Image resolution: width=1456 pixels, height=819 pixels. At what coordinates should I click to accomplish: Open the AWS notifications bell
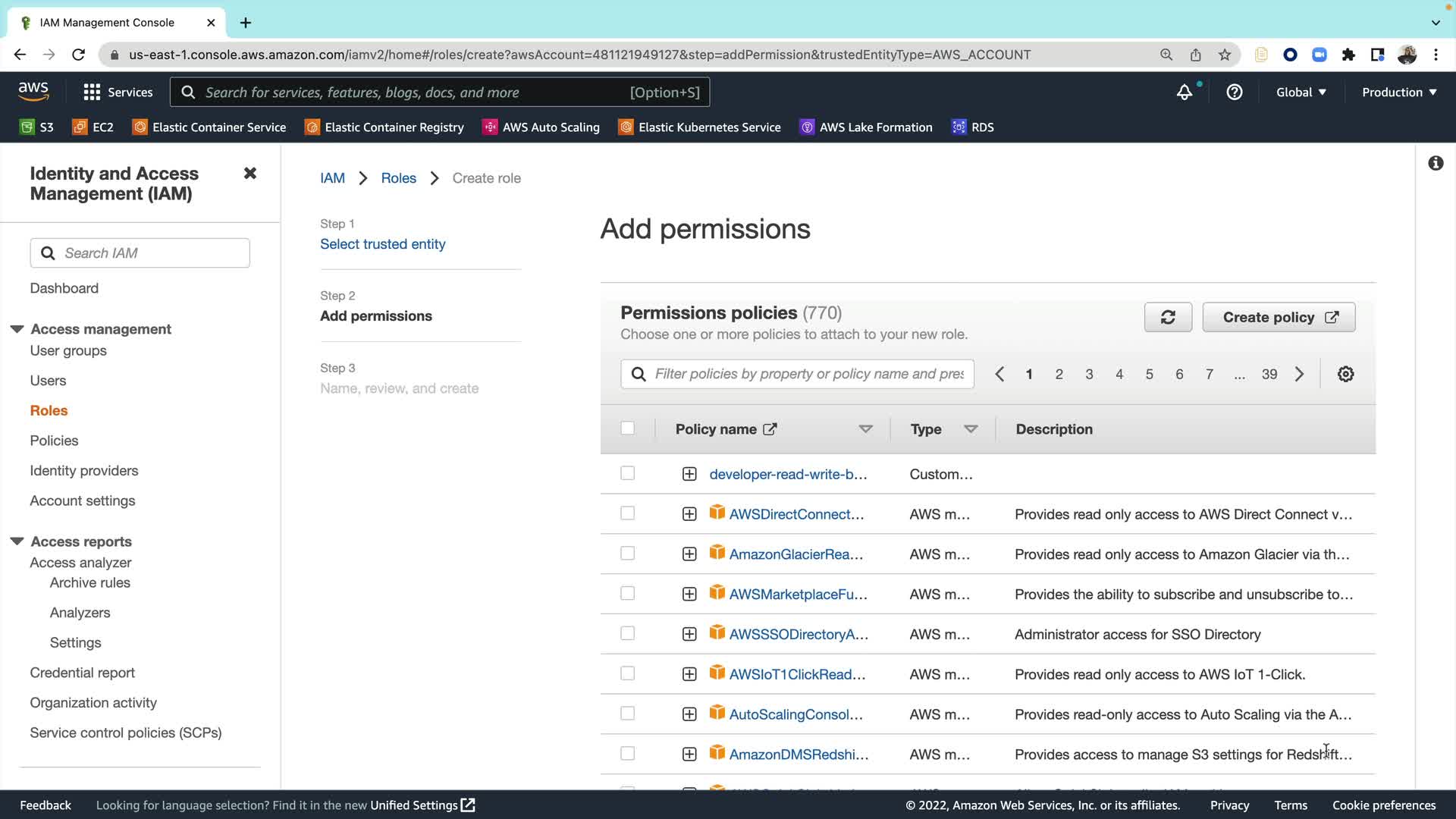(x=1184, y=93)
